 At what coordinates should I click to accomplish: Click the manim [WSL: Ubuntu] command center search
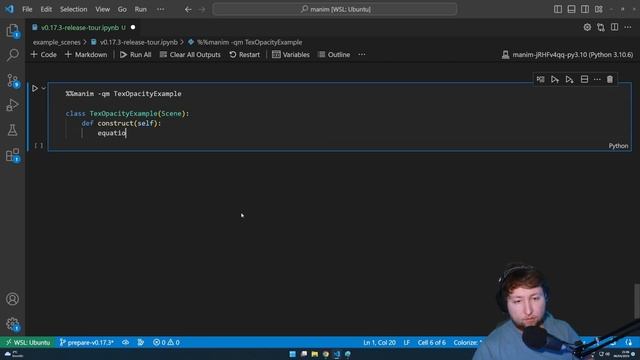coord(335,9)
